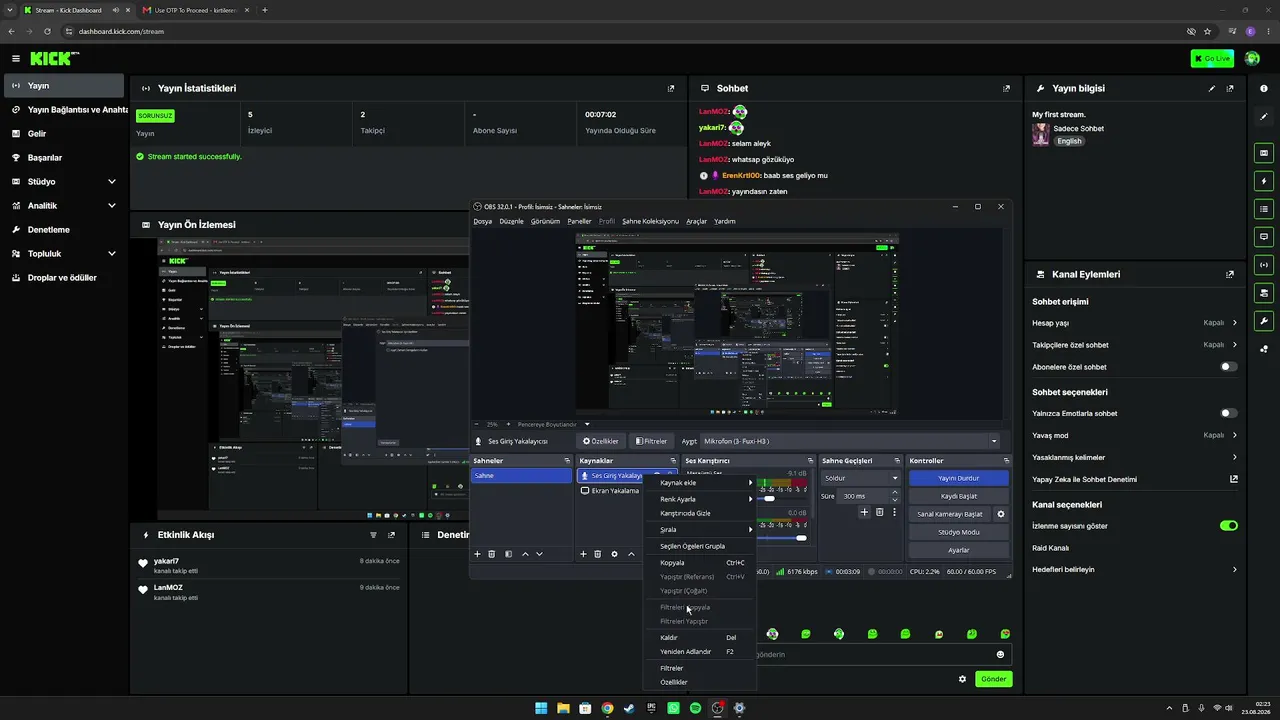Open three-dot options in Sahne Geçişleri
Image resolution: width=1280 pixels, height=720 pixels.
pos(894,512)
